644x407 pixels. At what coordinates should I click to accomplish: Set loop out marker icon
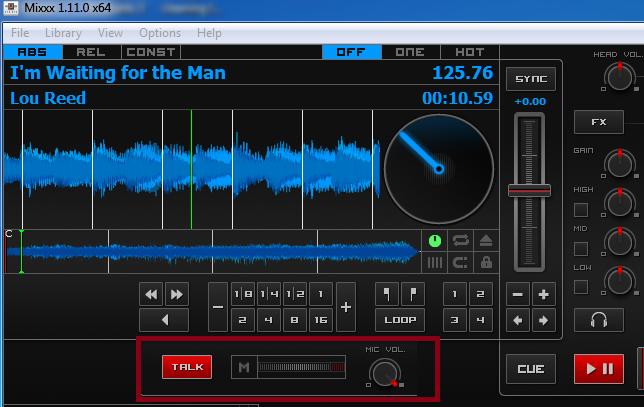[x=413, y=294]
